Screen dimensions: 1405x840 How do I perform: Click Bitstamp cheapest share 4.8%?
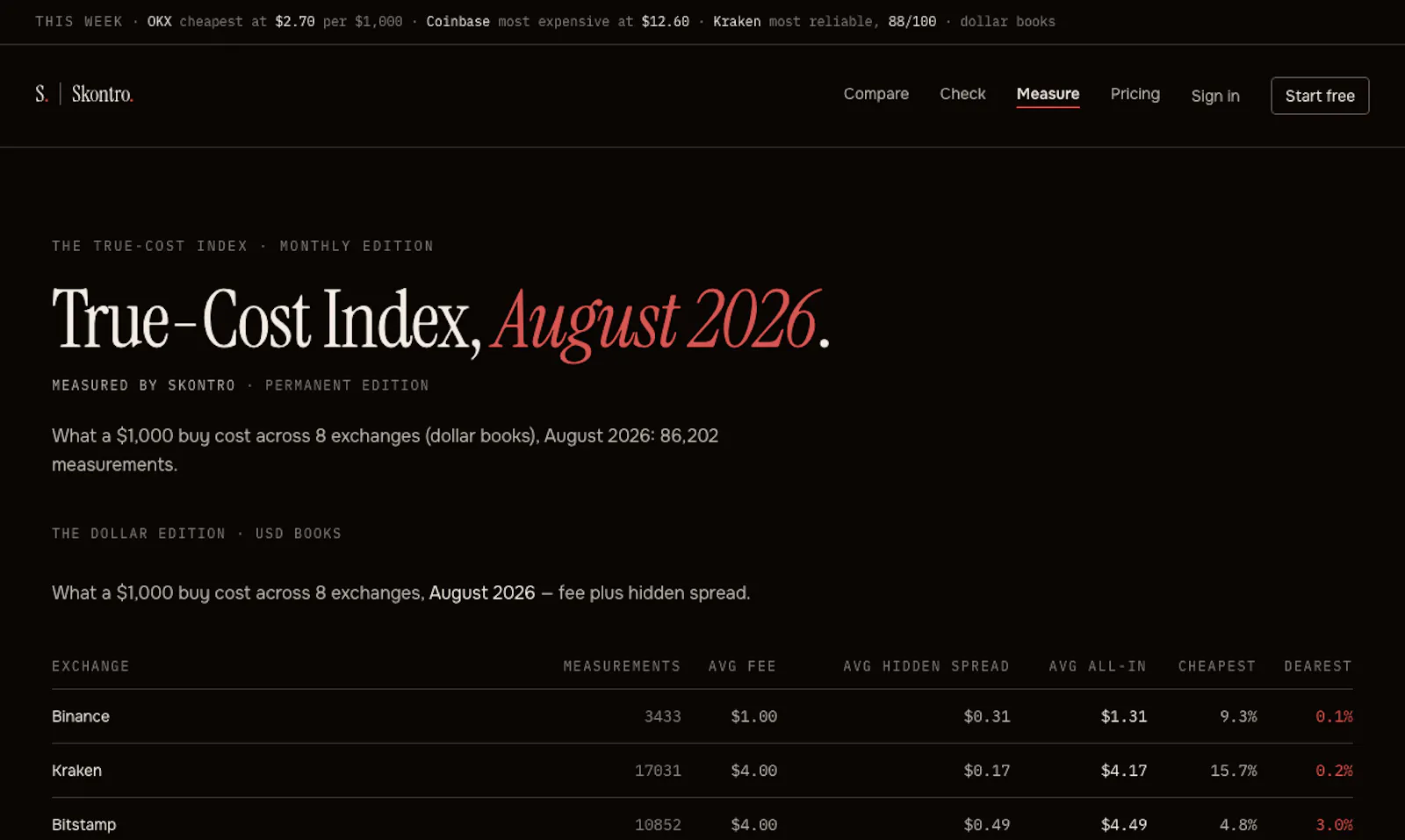coord(1238,825)
